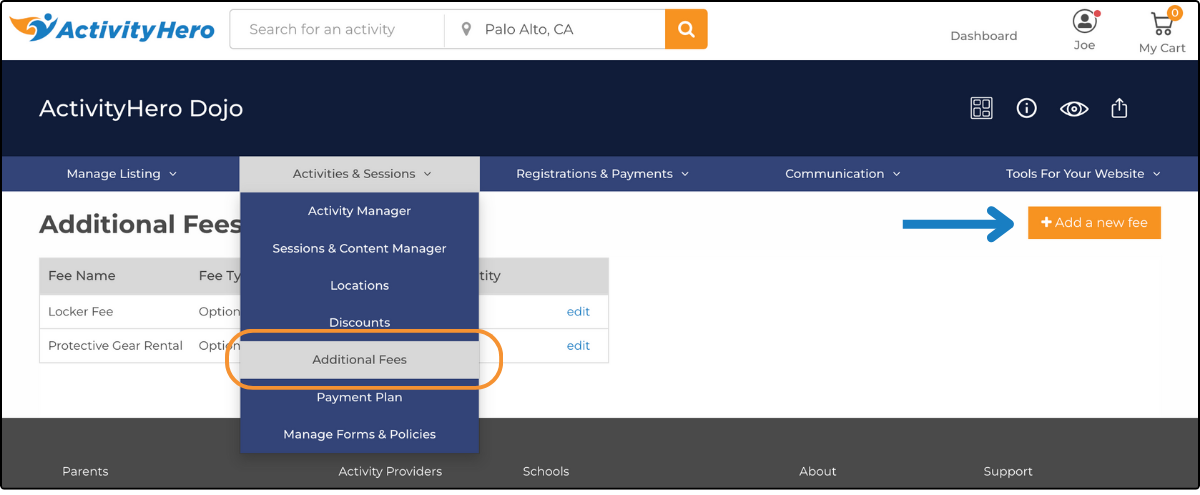This screenshot has height=495, width=1200.
Task: Click the Schools footer heading
Action: tap(546, 471)
